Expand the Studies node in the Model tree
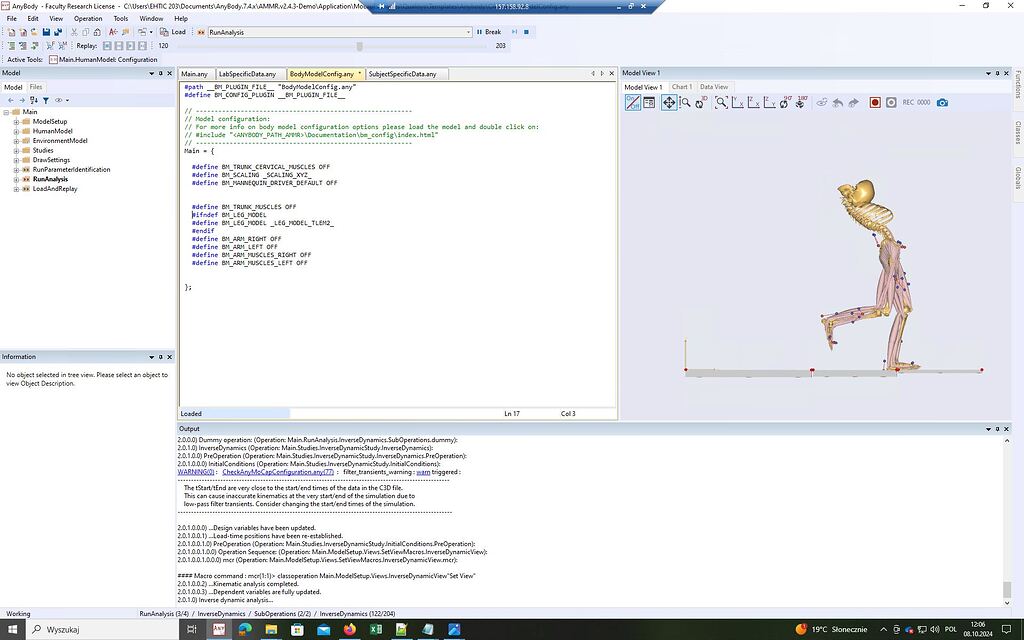1024x640 pixels. point(16,150)
